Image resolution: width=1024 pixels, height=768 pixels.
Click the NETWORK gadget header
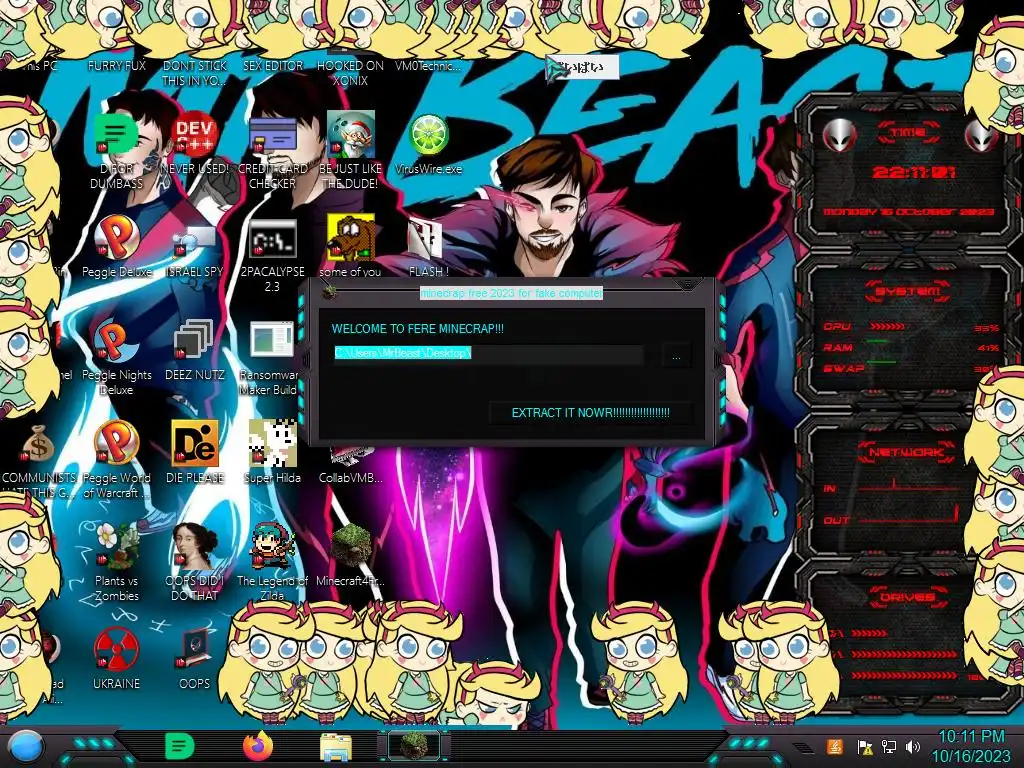click(x=906, y=452)
